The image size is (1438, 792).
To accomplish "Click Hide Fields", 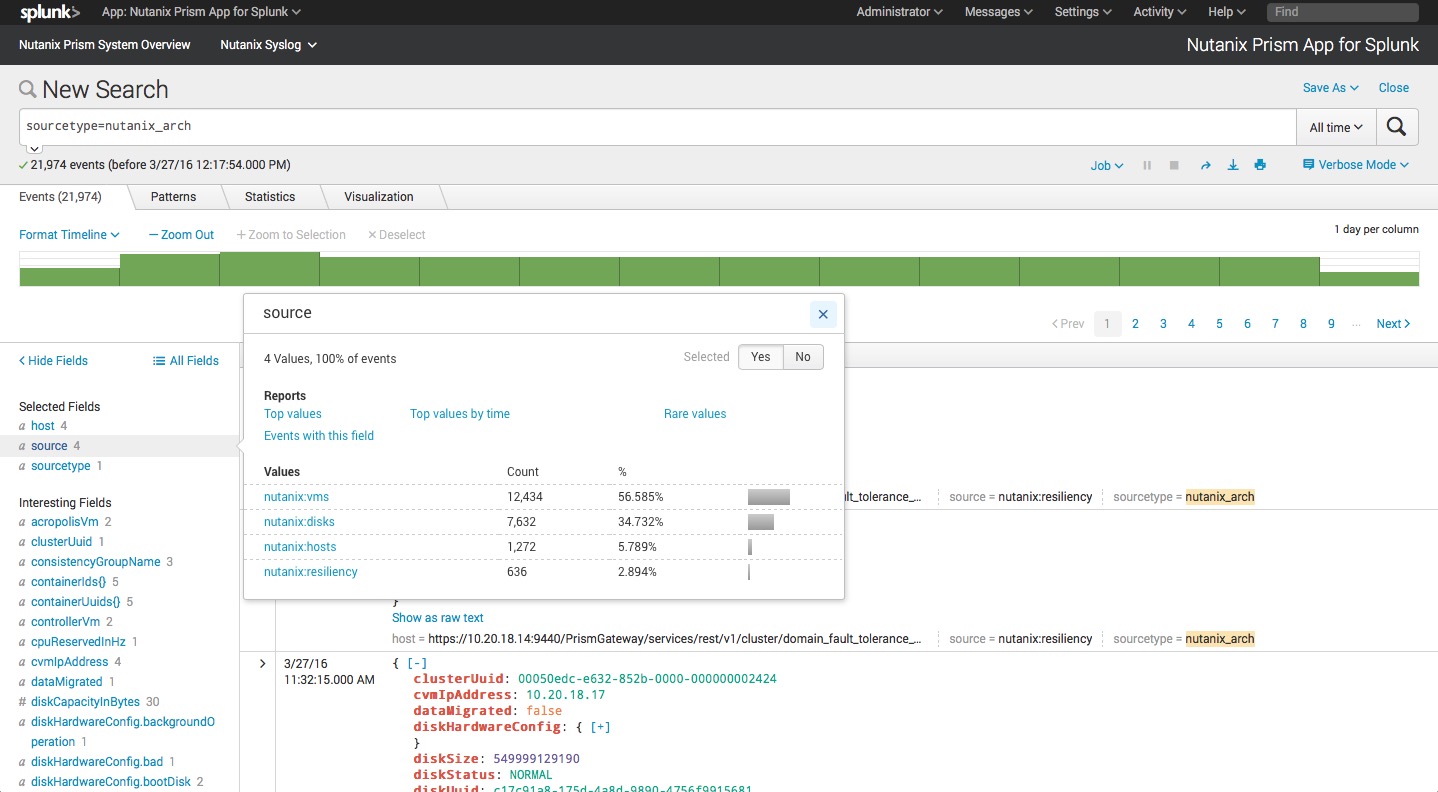I will click(x=54, y=361).
